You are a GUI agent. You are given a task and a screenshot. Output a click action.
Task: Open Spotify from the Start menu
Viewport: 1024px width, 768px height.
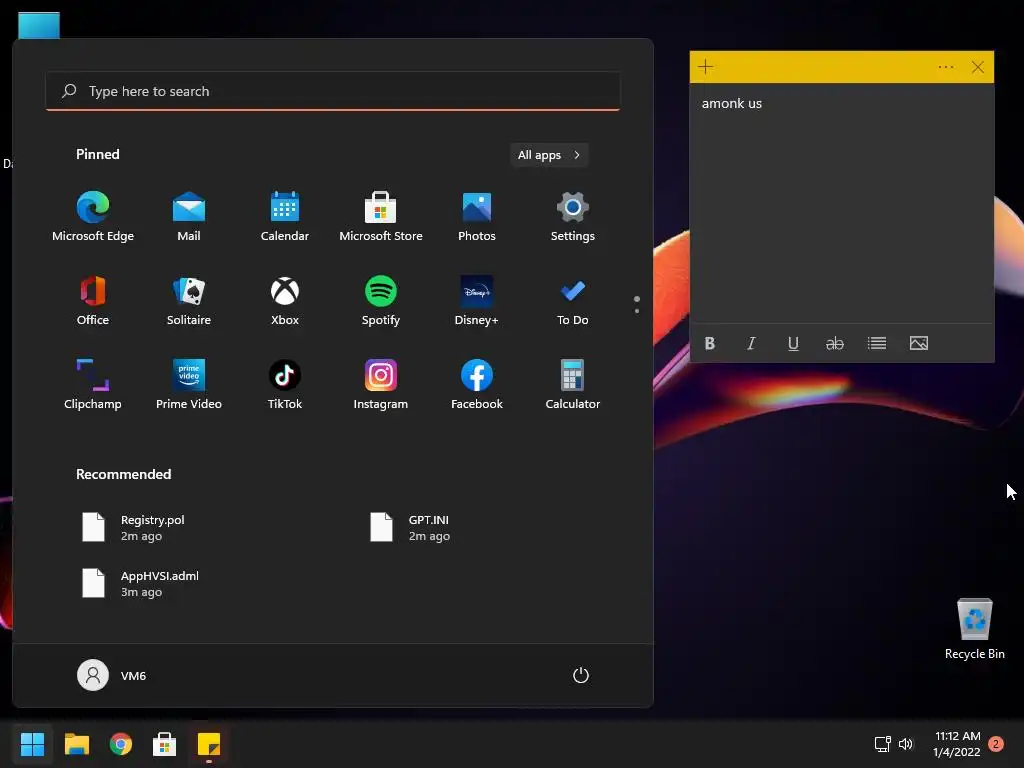[381, 301]
